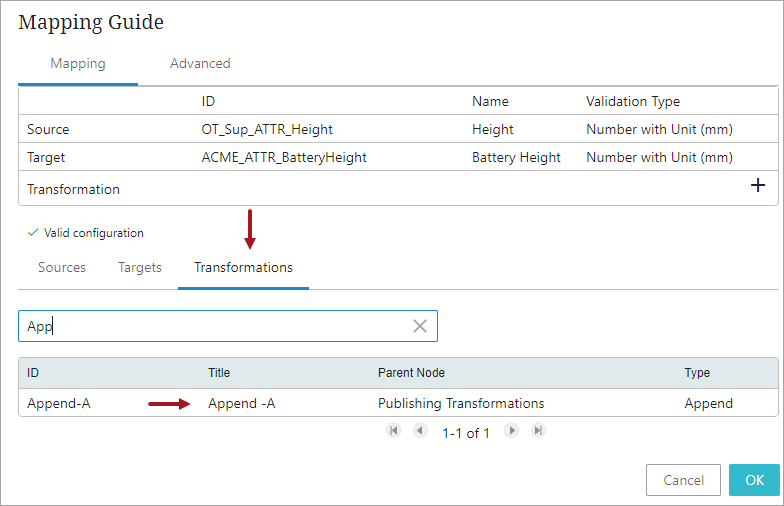
Task: Go to next page of results
Action: 512,430
